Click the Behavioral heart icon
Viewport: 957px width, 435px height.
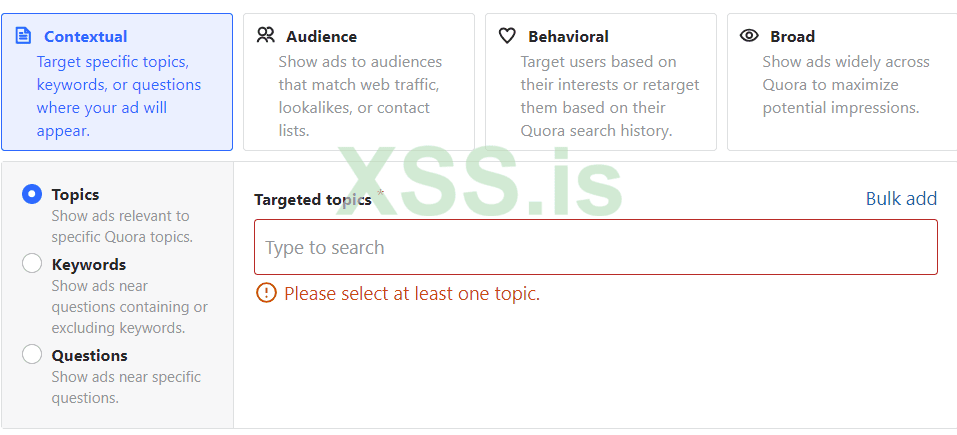pos(507,36)
